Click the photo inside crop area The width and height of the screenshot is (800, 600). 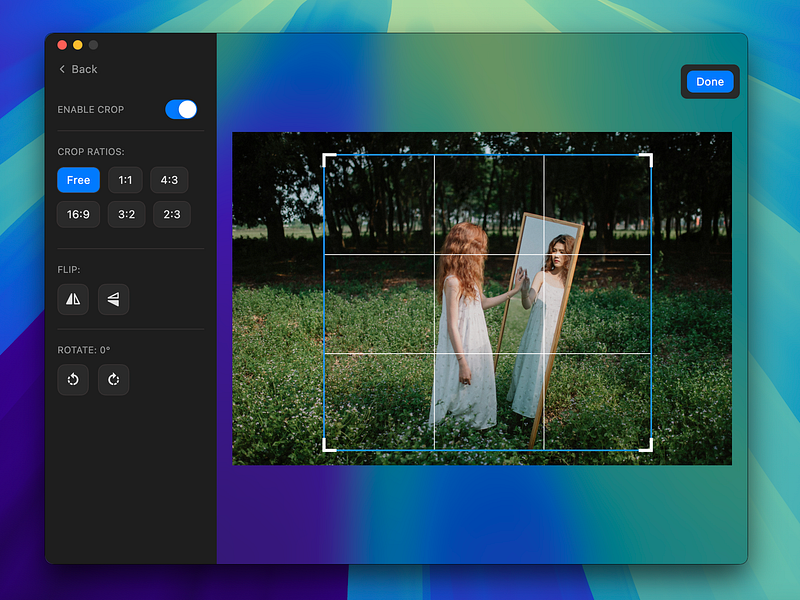coord(488,303)
